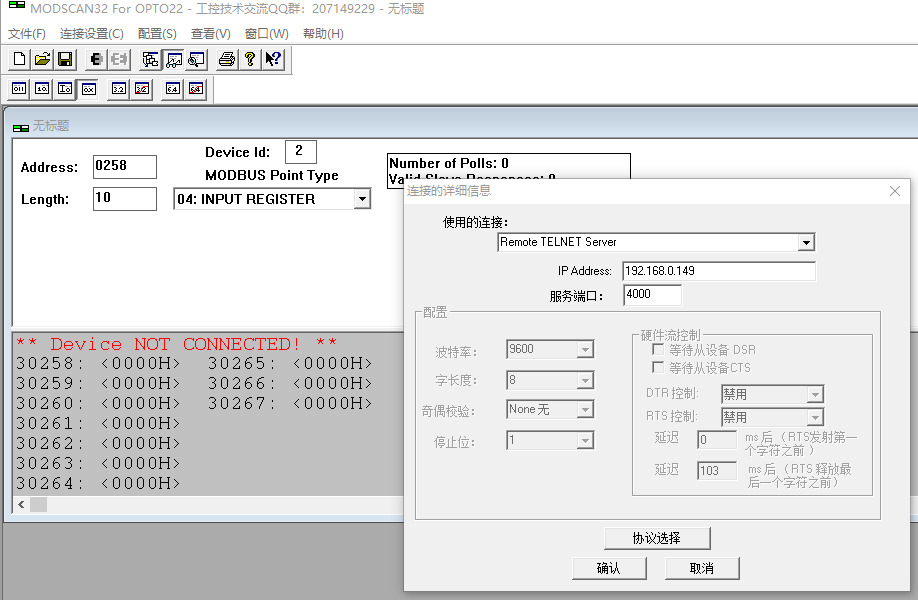This screenshot has width=918, height=600.
Task: Enable the 等待从设备 DSR checkbox
Action: tap(658, 350)
